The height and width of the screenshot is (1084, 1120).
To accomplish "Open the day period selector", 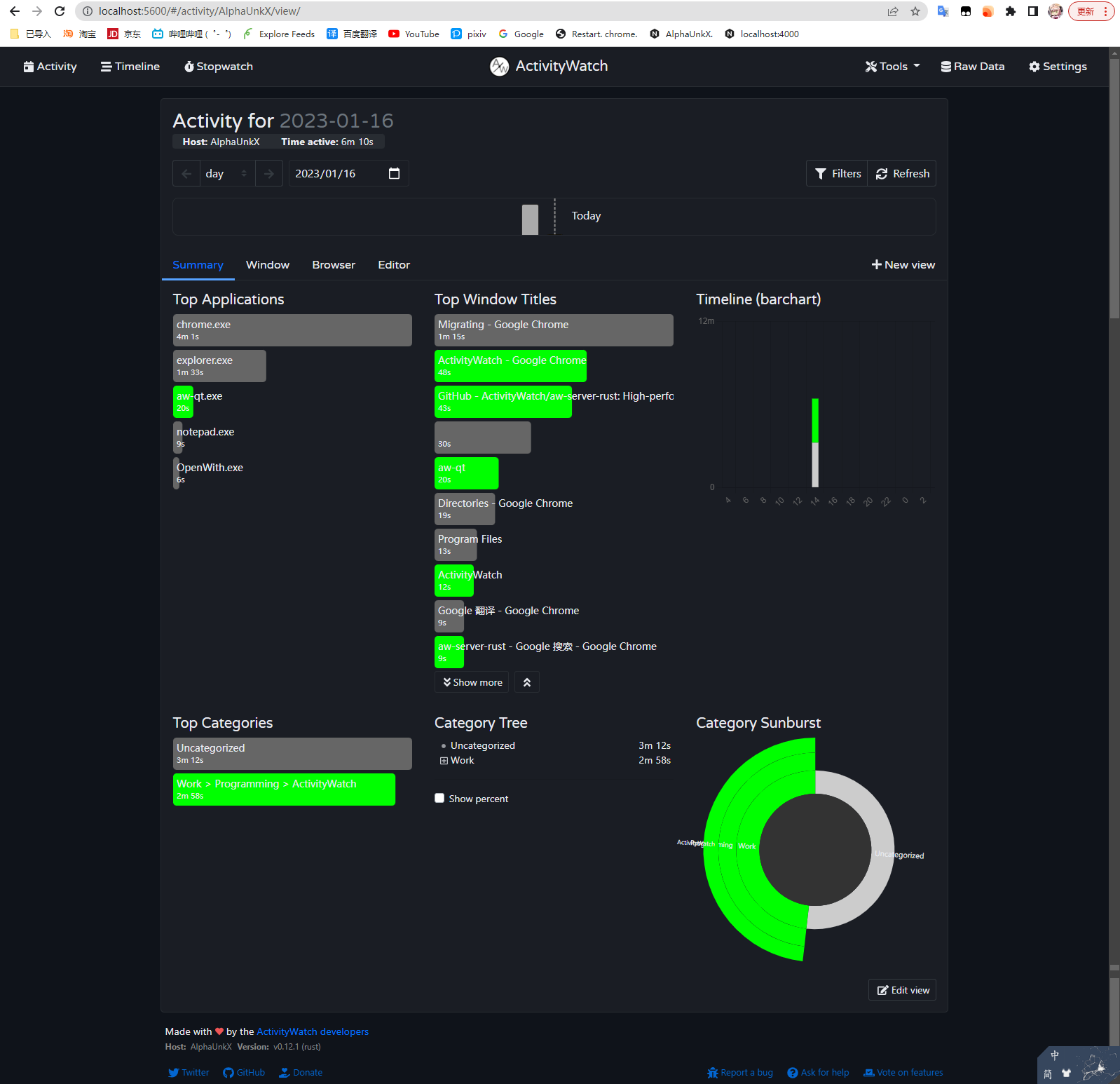I will click(x=226, y=174).
